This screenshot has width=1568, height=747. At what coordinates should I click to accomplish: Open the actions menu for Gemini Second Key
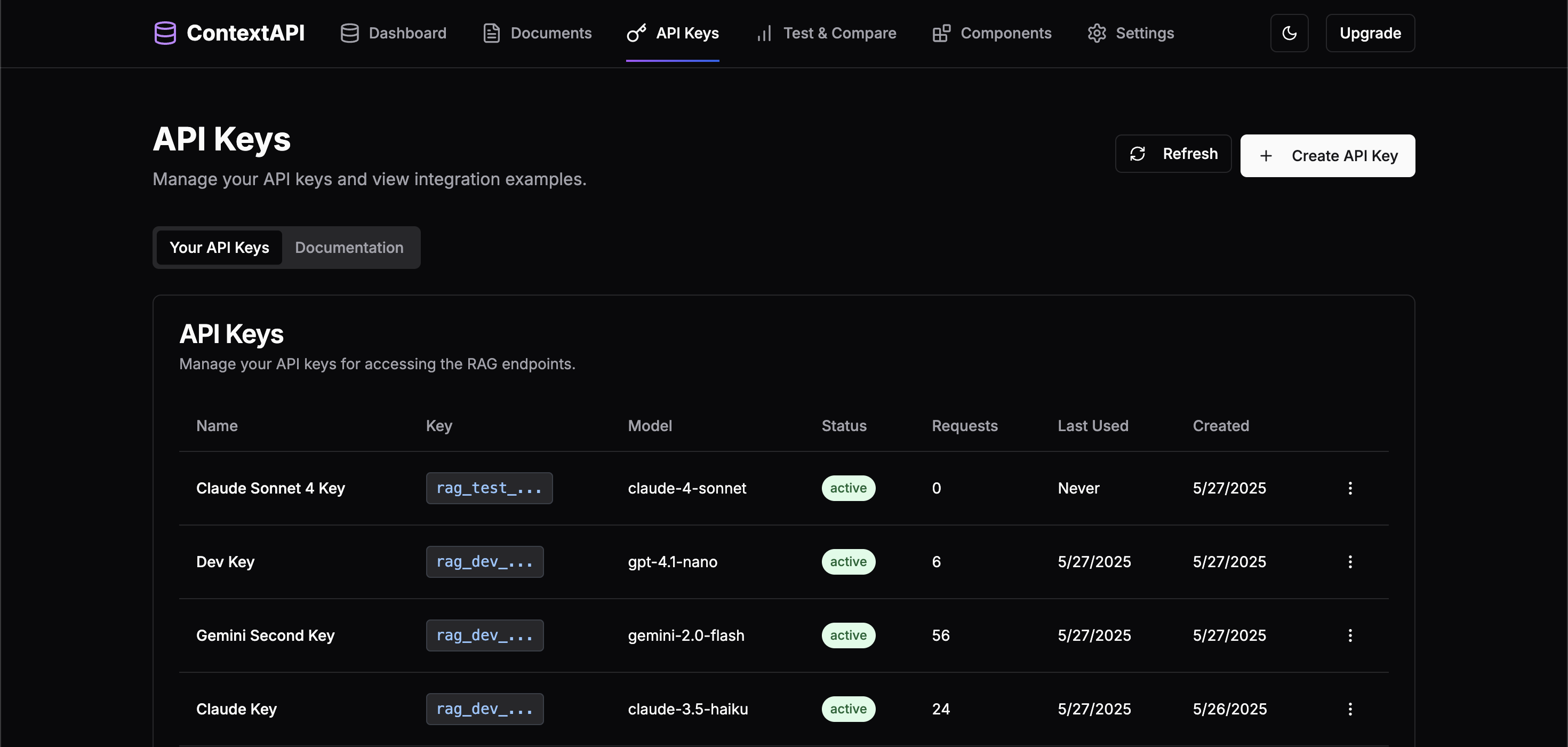pos(1350,635)
